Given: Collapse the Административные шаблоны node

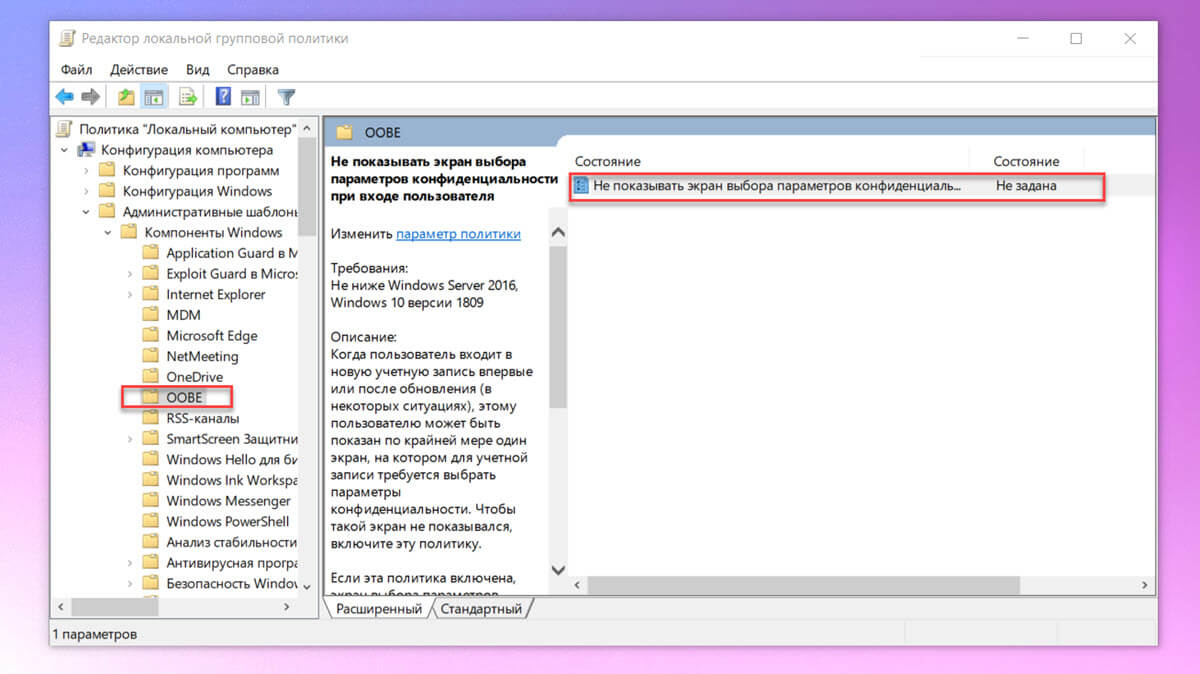Looking at the screenshot, I should [x=86, y=212].
